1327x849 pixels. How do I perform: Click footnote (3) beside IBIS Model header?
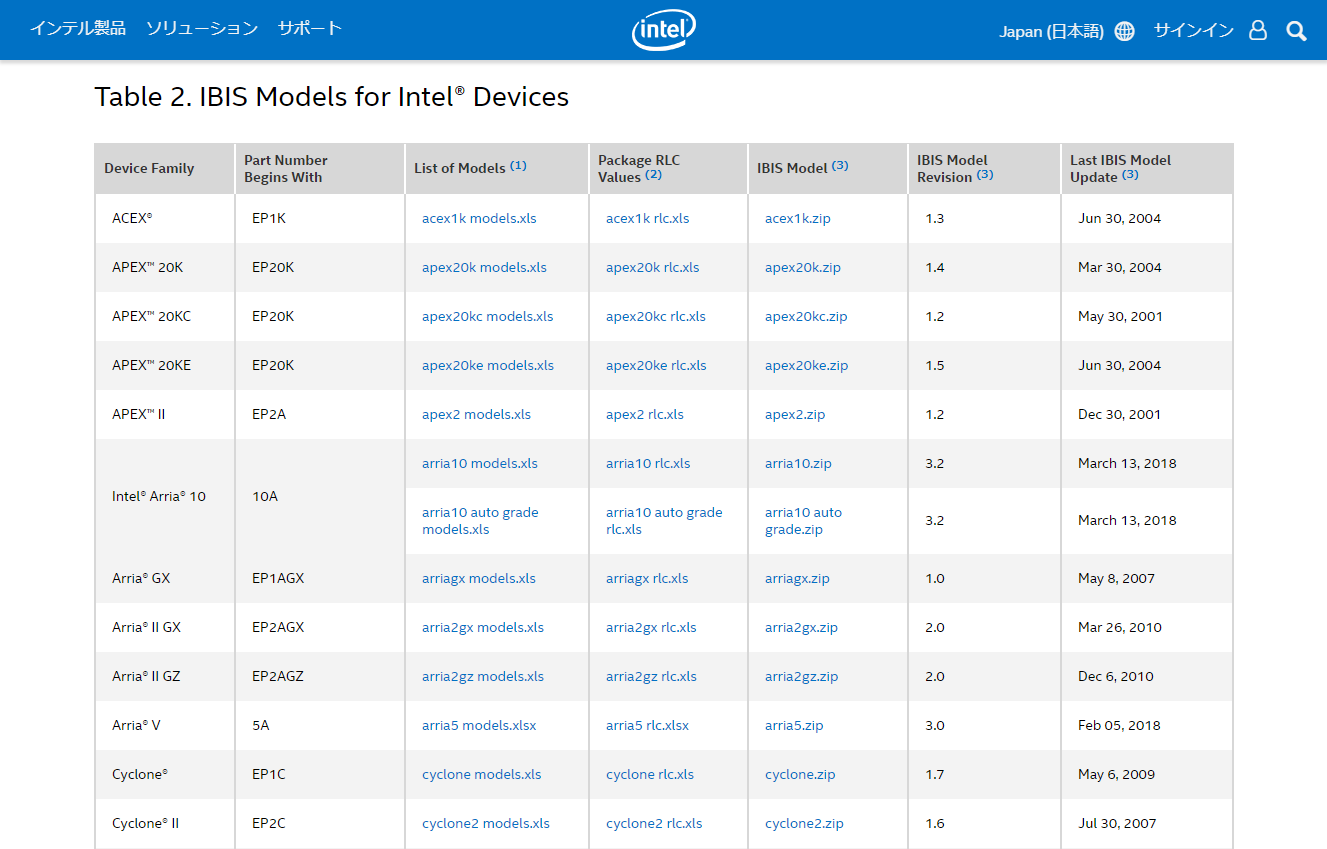click(x=840, y=166)
